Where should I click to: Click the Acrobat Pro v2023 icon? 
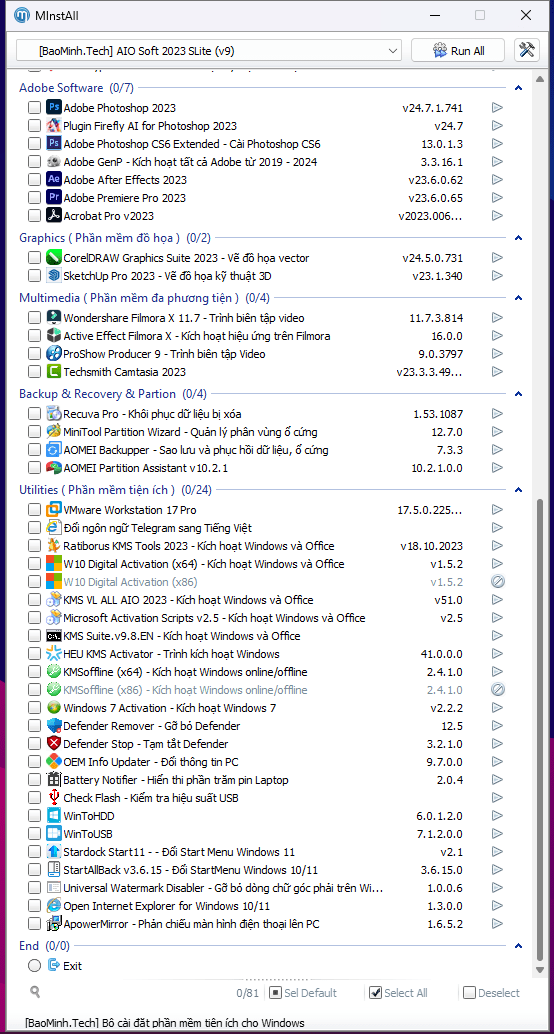pyautogui.click(x=53, y=216)
